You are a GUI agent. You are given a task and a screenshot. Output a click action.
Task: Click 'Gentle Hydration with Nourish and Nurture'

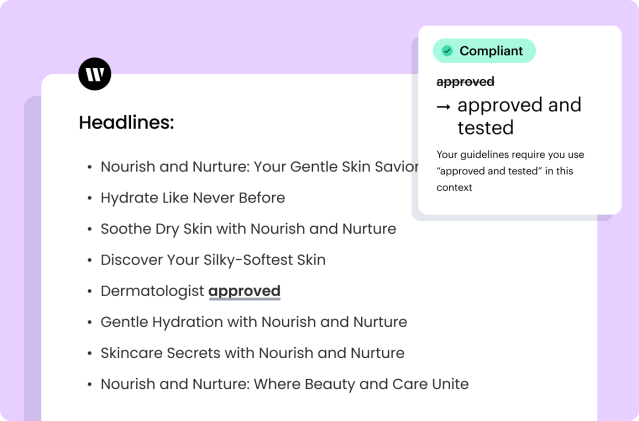(x=254, y=322)
